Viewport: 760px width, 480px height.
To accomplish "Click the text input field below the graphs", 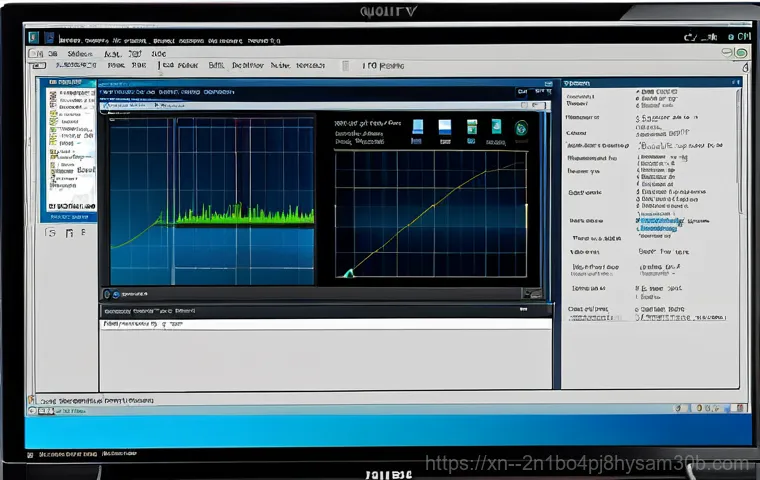I will [x=326, y=325].
